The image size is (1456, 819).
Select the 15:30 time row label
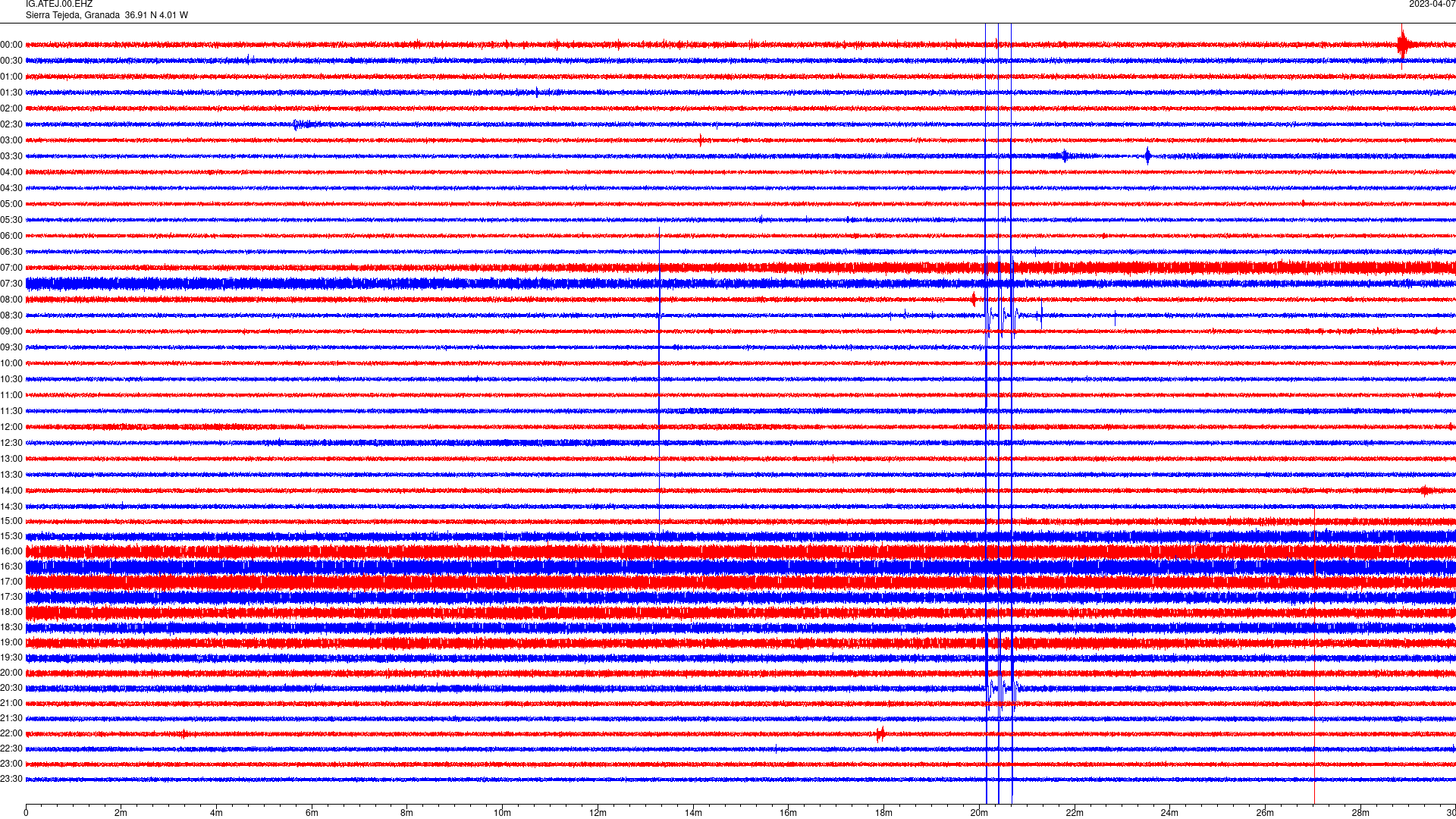coord(11,536)
